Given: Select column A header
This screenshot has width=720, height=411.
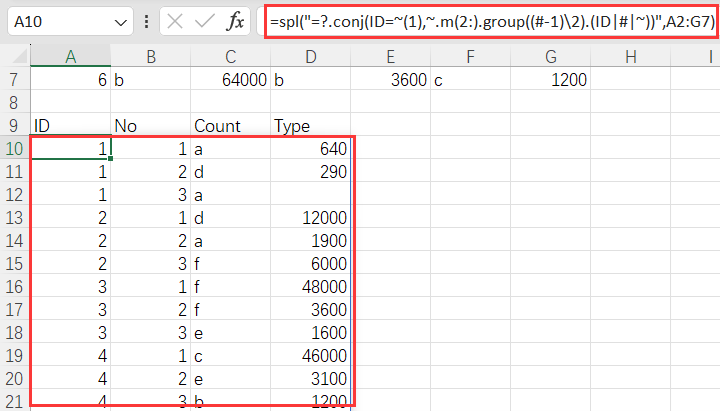Looking at the screenshot, I should click(70, 58).
